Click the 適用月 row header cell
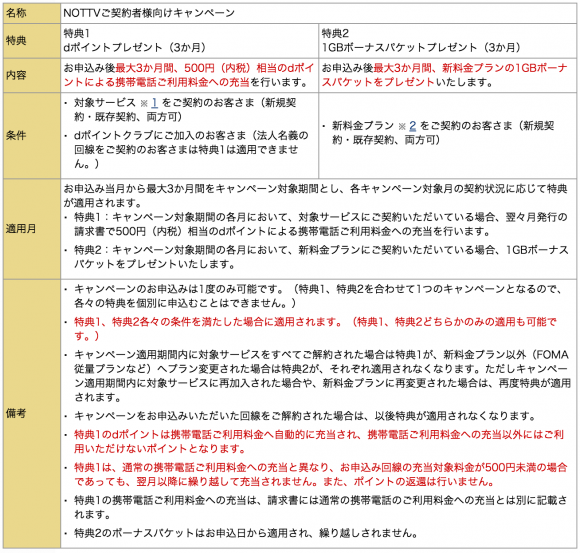 pos(32,229)
